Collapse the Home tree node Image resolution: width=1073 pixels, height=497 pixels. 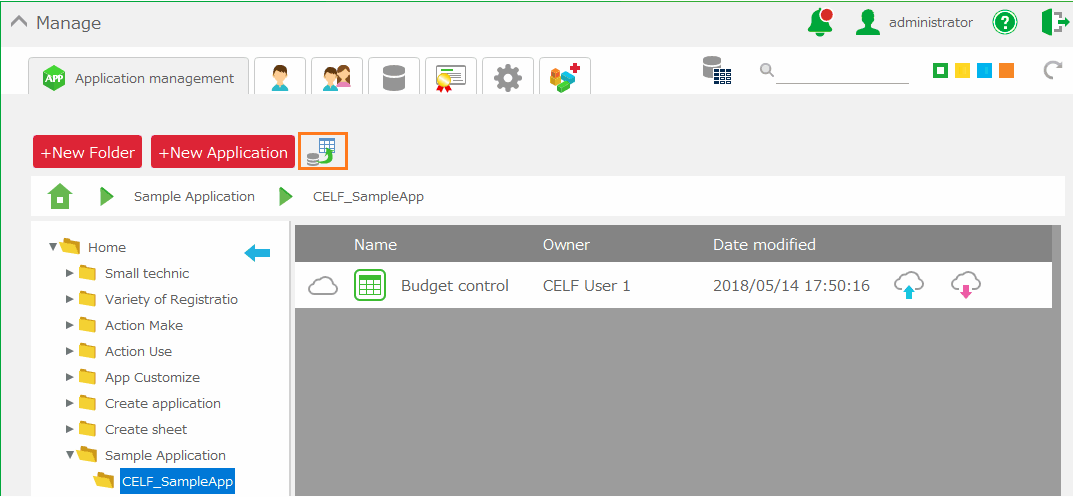pos(52,247)
